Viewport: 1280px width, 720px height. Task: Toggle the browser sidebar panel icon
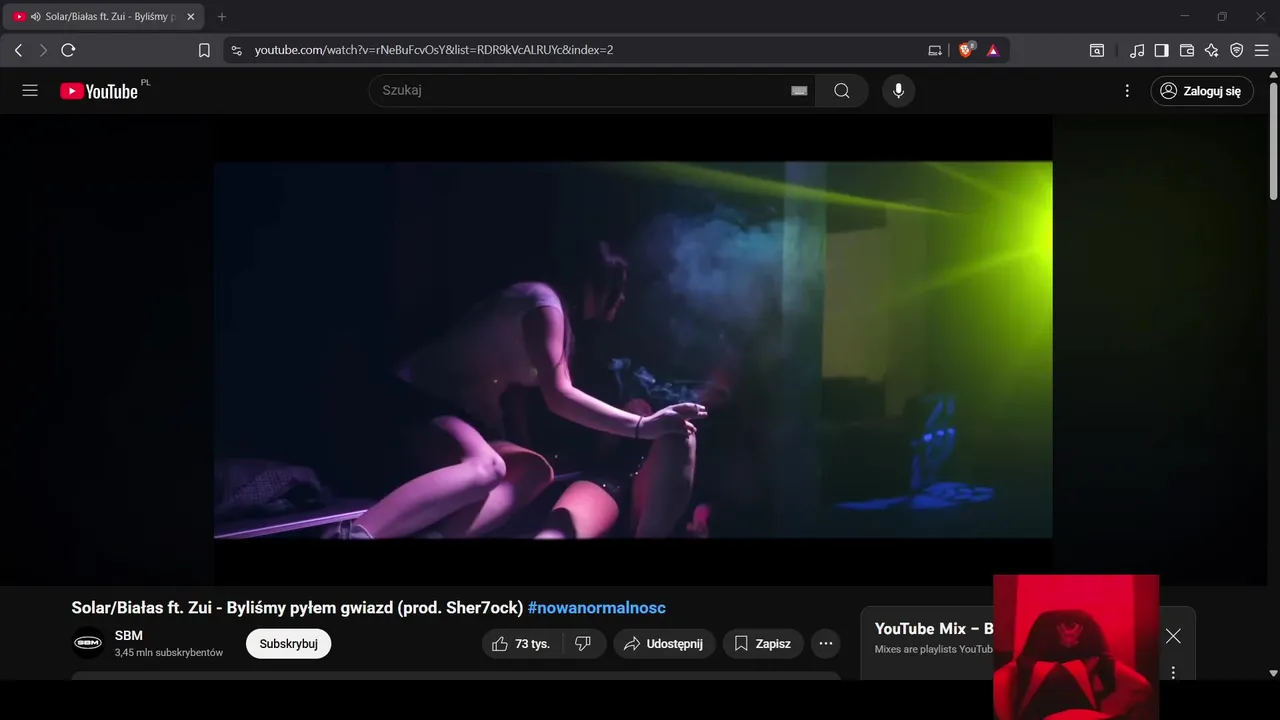pyautogui.click(x=1162, y=50)
